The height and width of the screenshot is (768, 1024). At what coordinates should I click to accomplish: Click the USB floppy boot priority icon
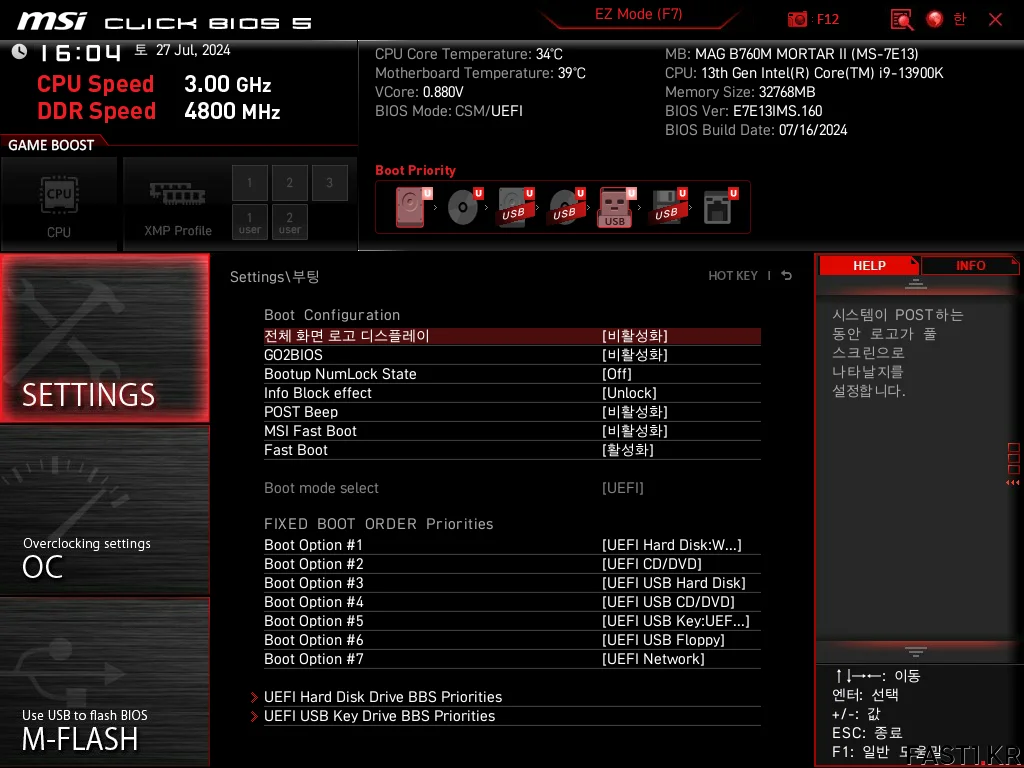click(x=668, y=207)
